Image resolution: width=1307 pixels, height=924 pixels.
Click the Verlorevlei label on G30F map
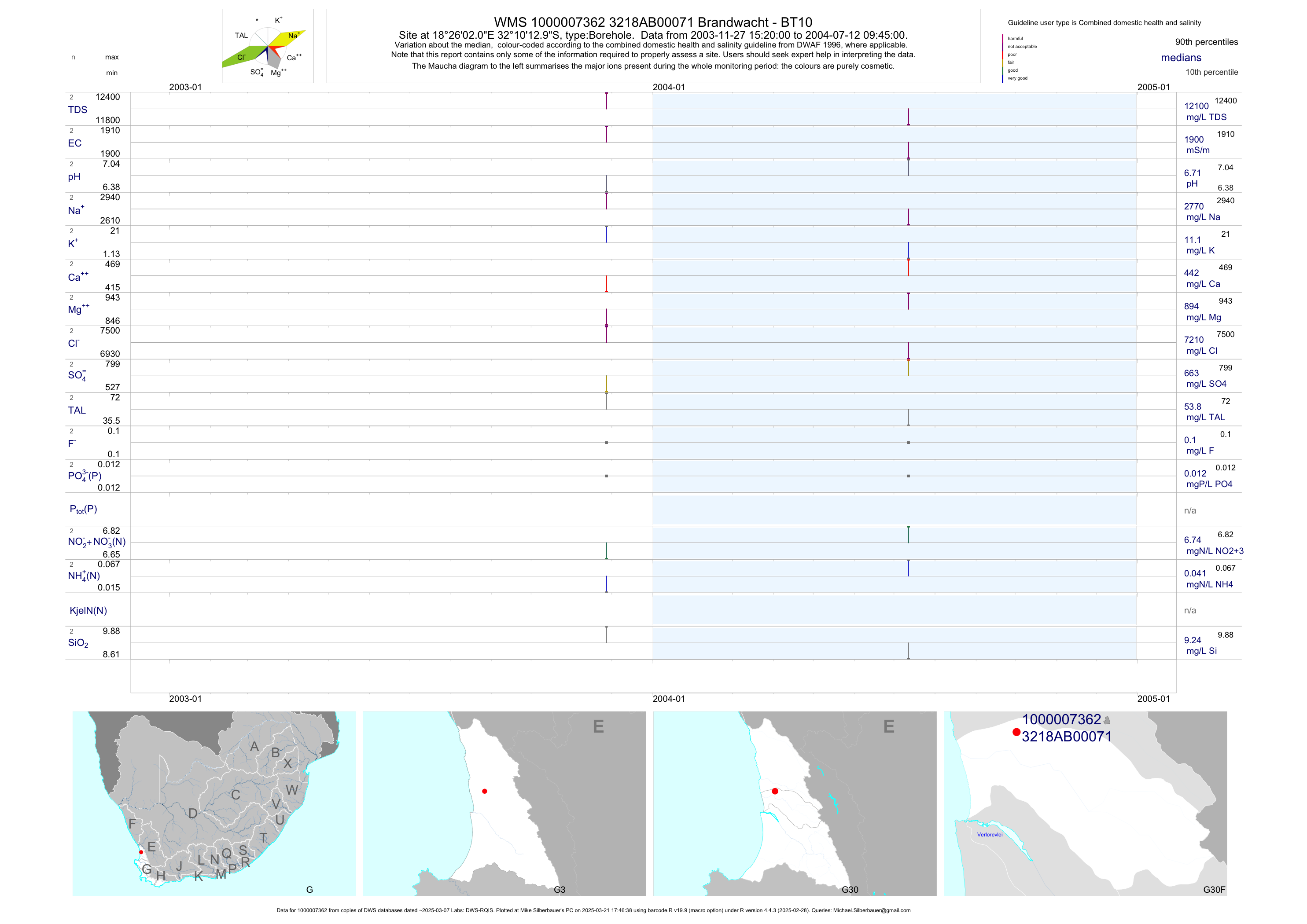[x=989, y=835]
